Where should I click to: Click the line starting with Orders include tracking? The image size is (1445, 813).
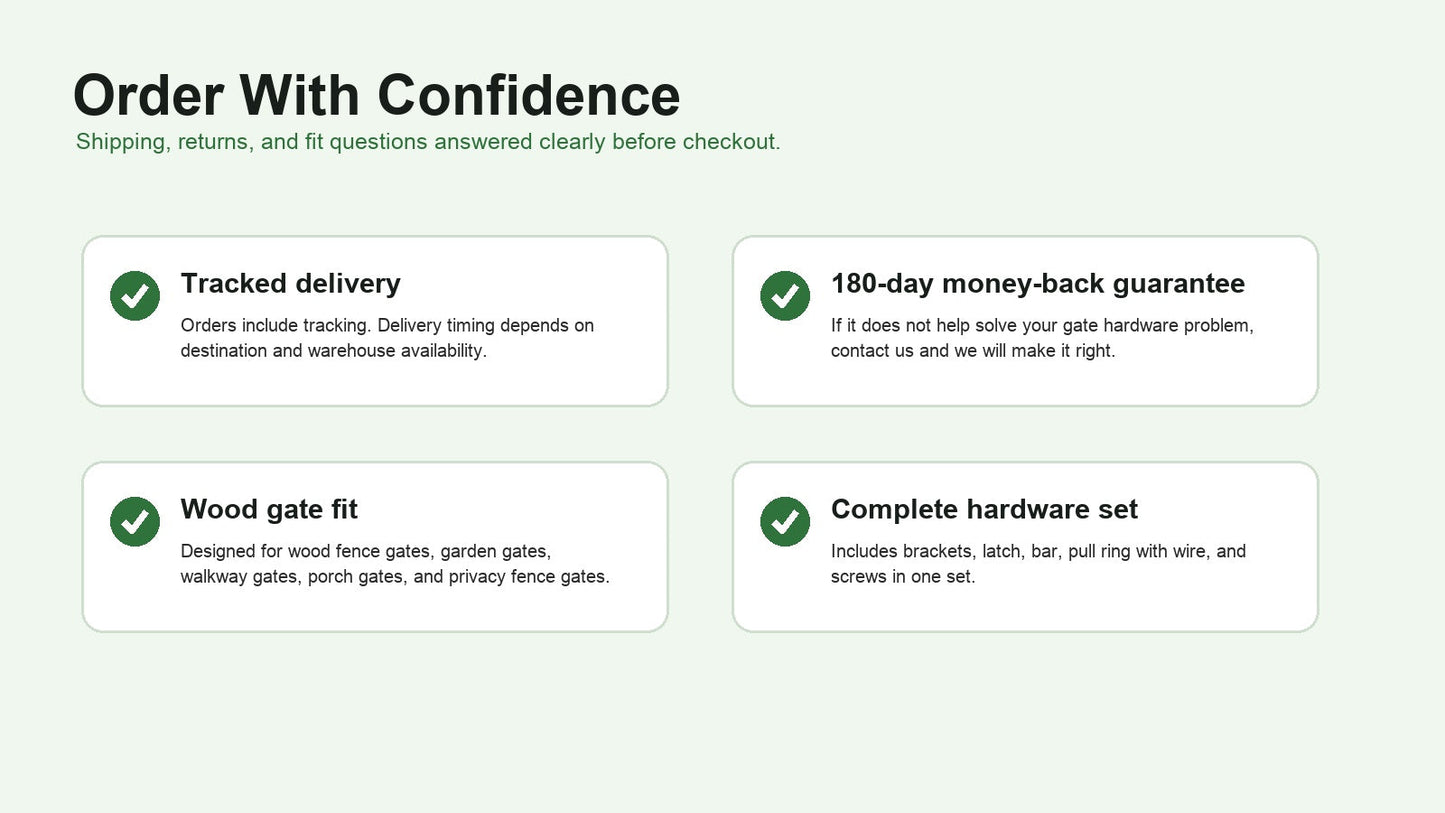387,325
